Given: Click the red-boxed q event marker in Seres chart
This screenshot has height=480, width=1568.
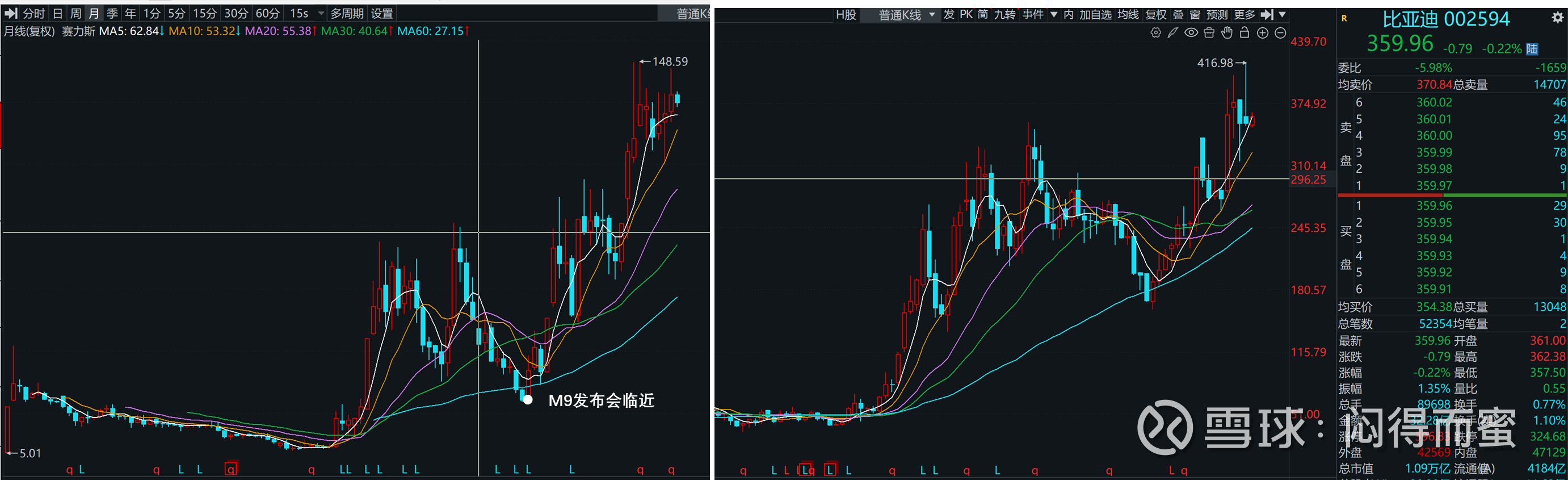Looking at the screenshot, I should pyautogui.click(x=231, y=469).
